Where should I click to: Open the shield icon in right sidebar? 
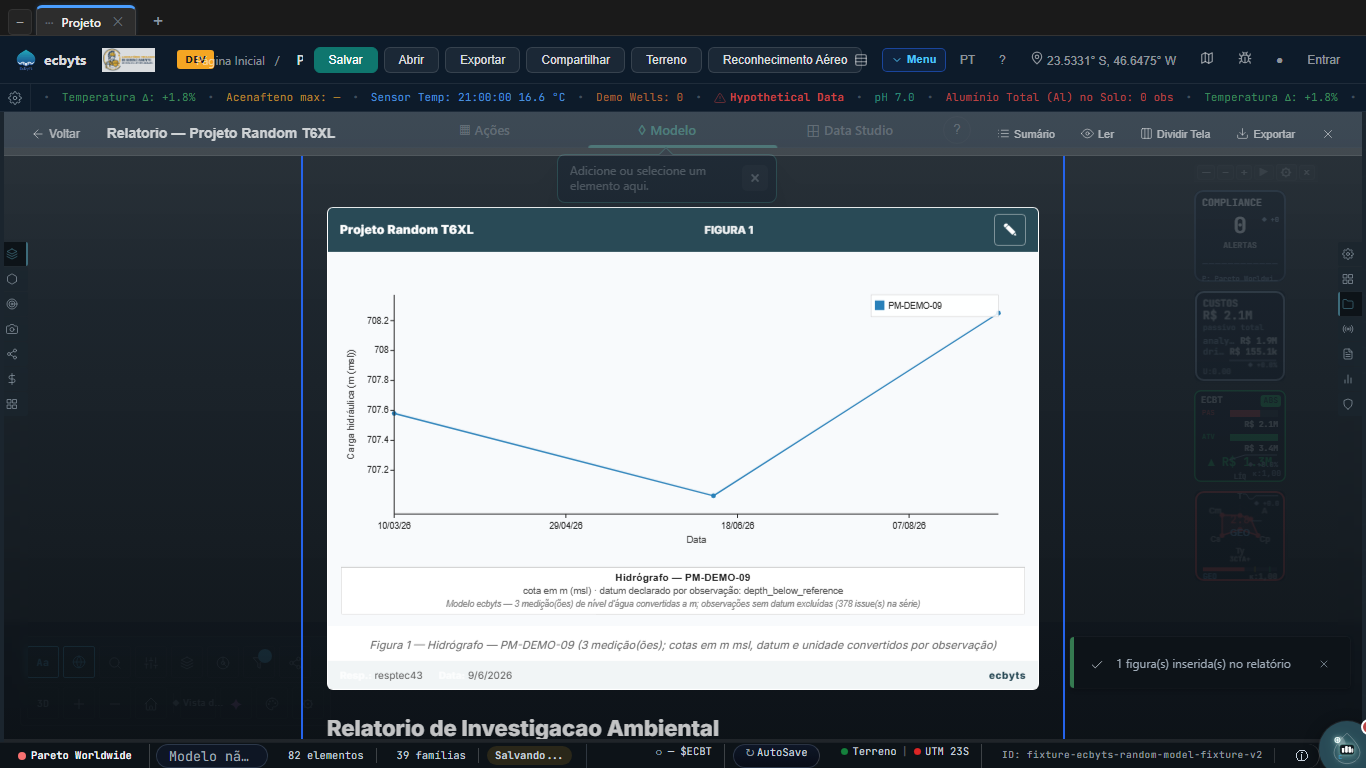coord(1348,404)
